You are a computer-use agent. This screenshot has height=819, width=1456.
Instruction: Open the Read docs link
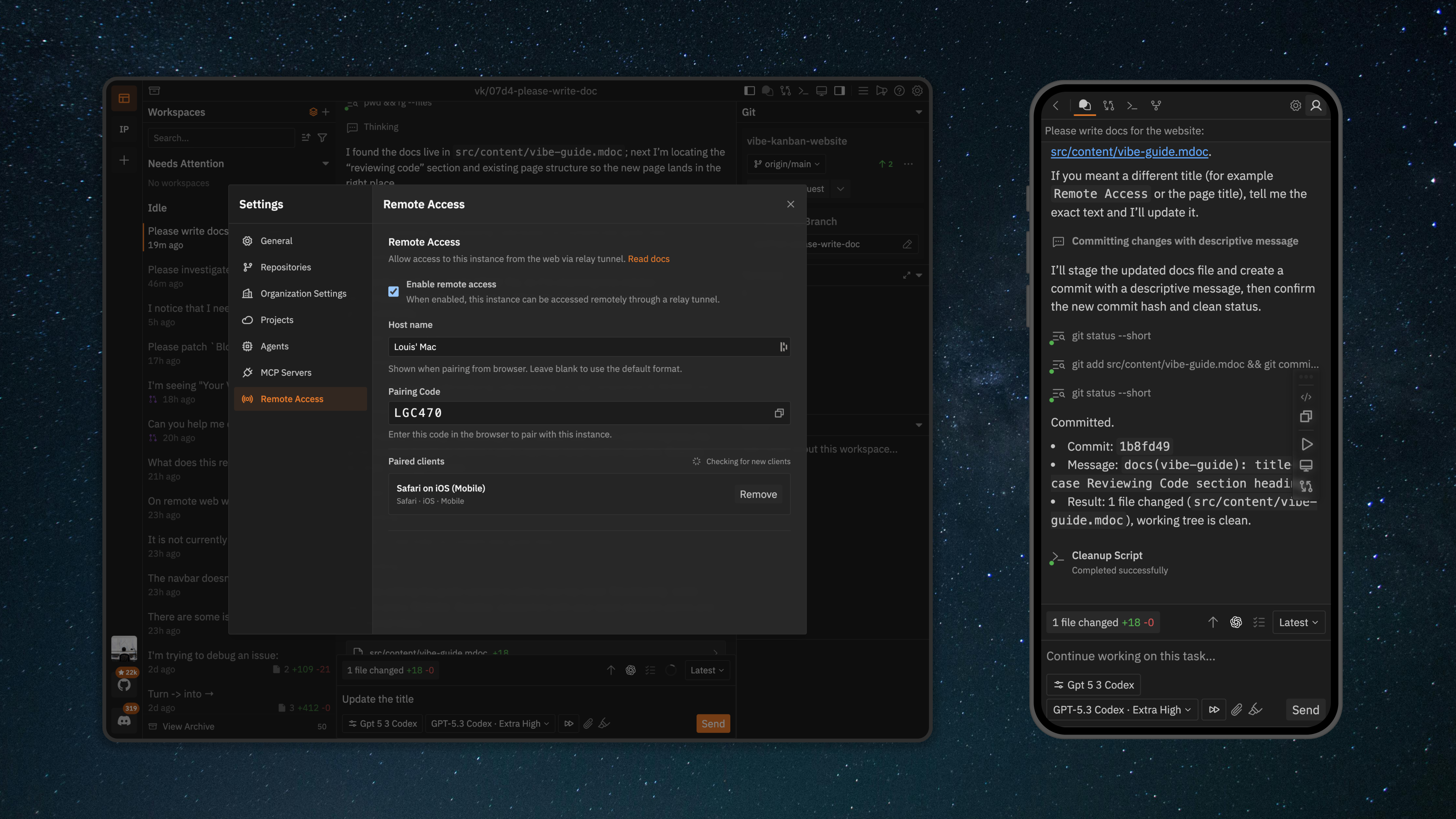click(x=648, y=259)
